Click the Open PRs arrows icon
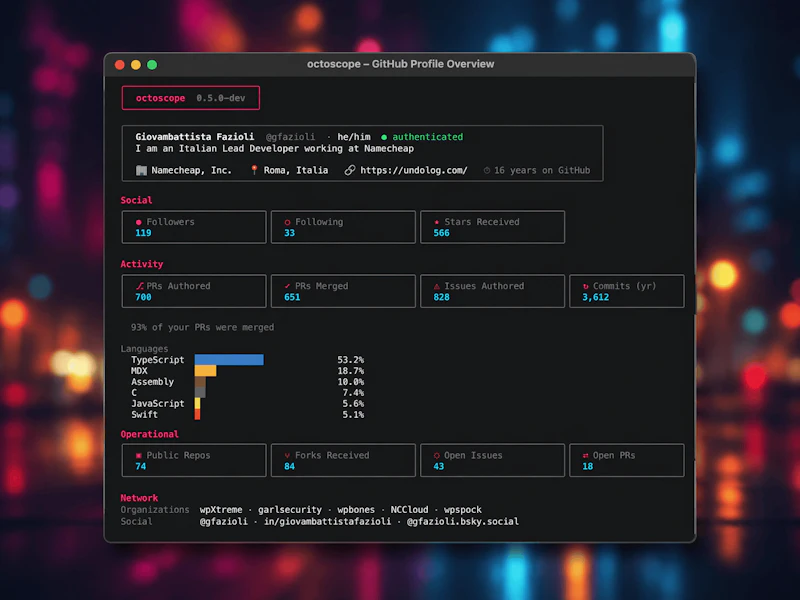This screenshot has width=800, height=600. (585, 456)
